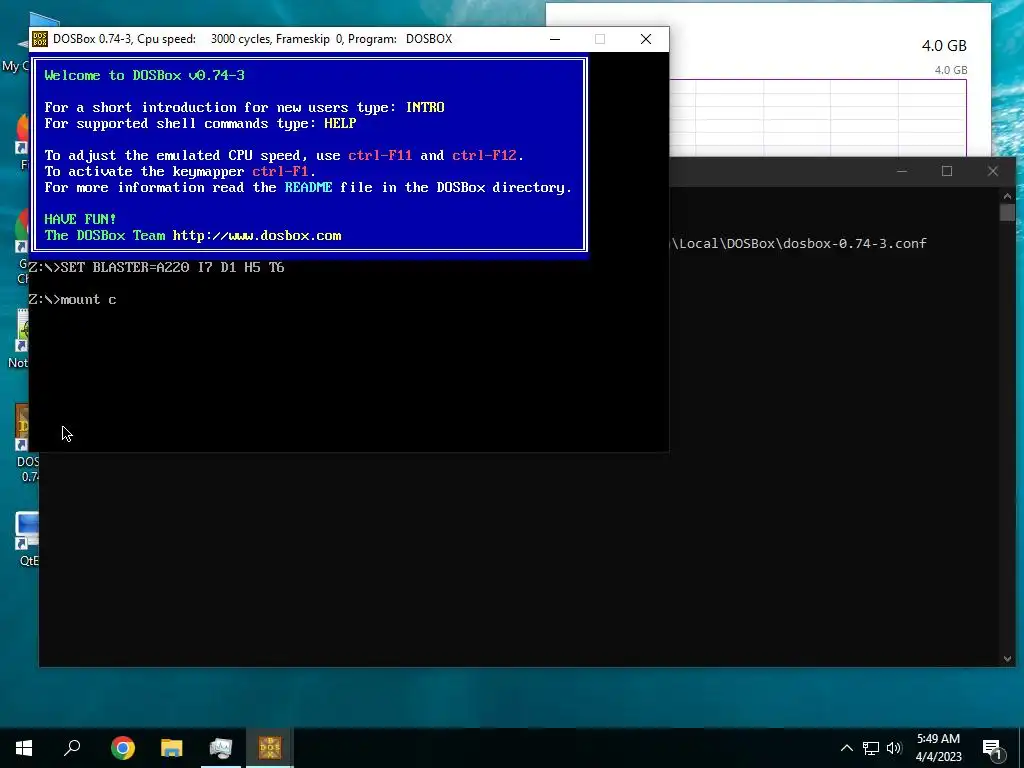Click the 'HAVE FUN!' line in the banner
This screenshot has width=1024, height=768.
pos(80,219)
